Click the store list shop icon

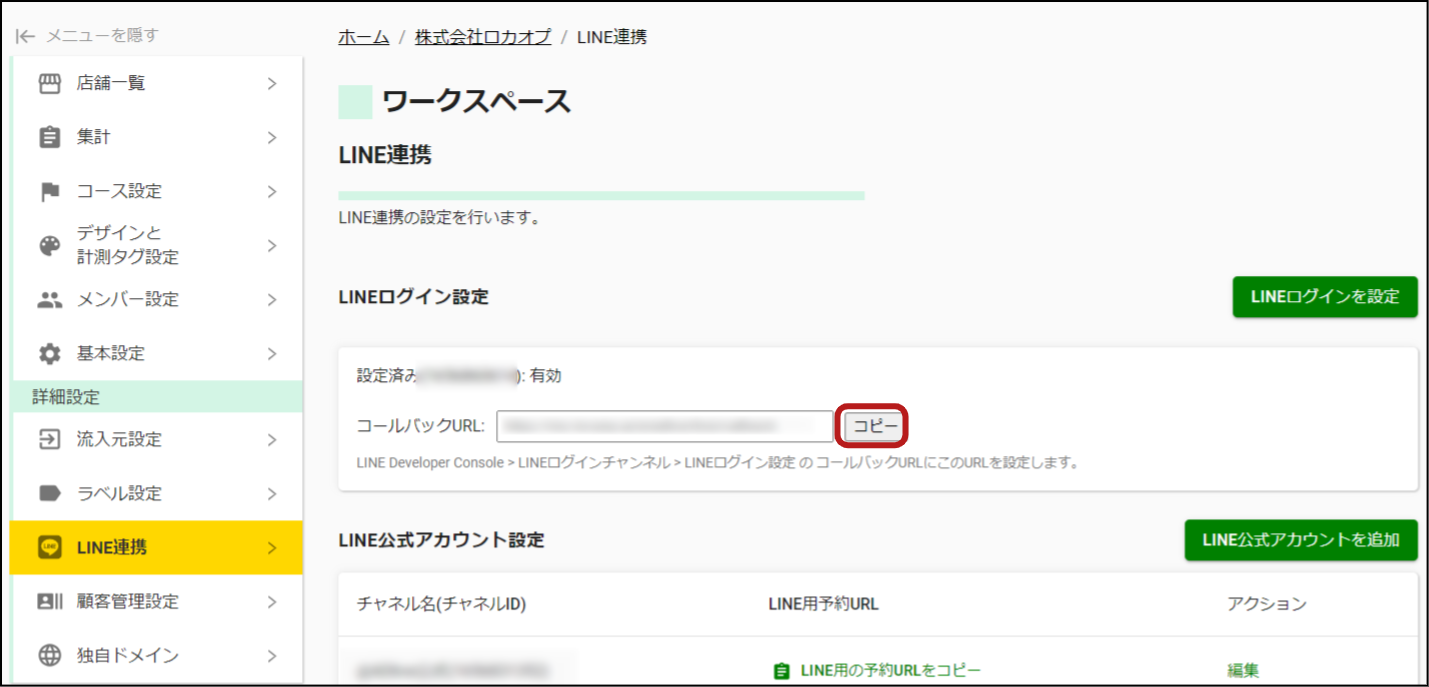click(x=49, y=84)
